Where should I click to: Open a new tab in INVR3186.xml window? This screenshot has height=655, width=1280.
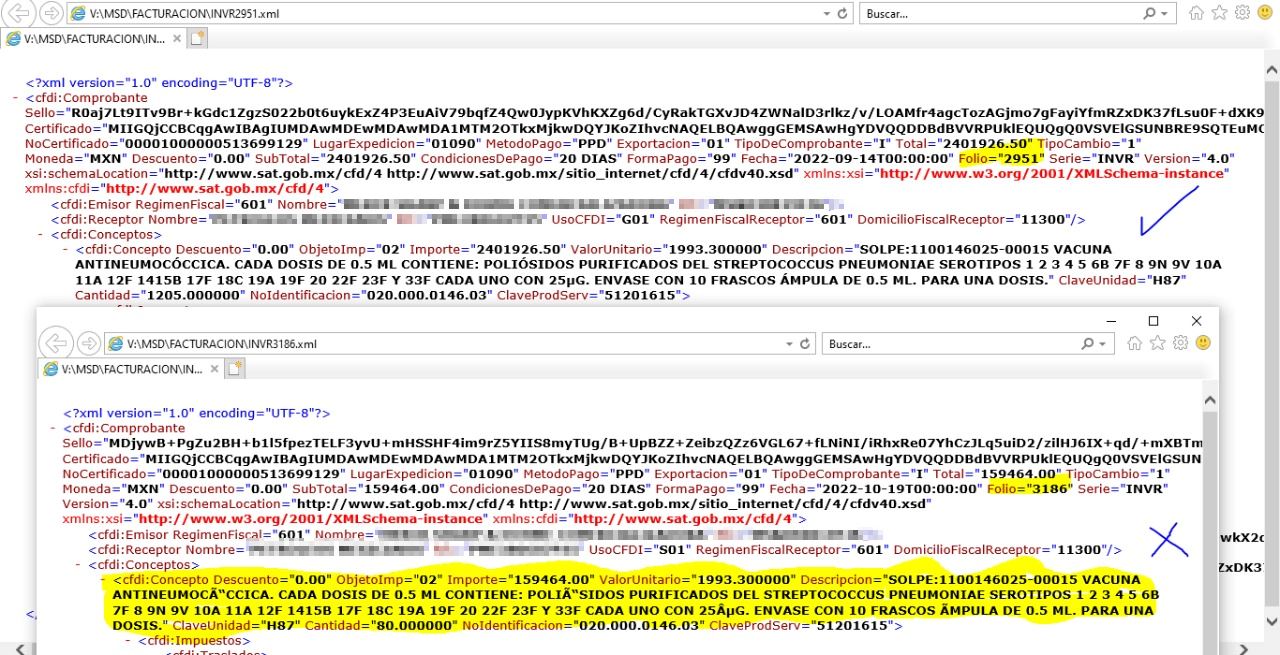235,369
